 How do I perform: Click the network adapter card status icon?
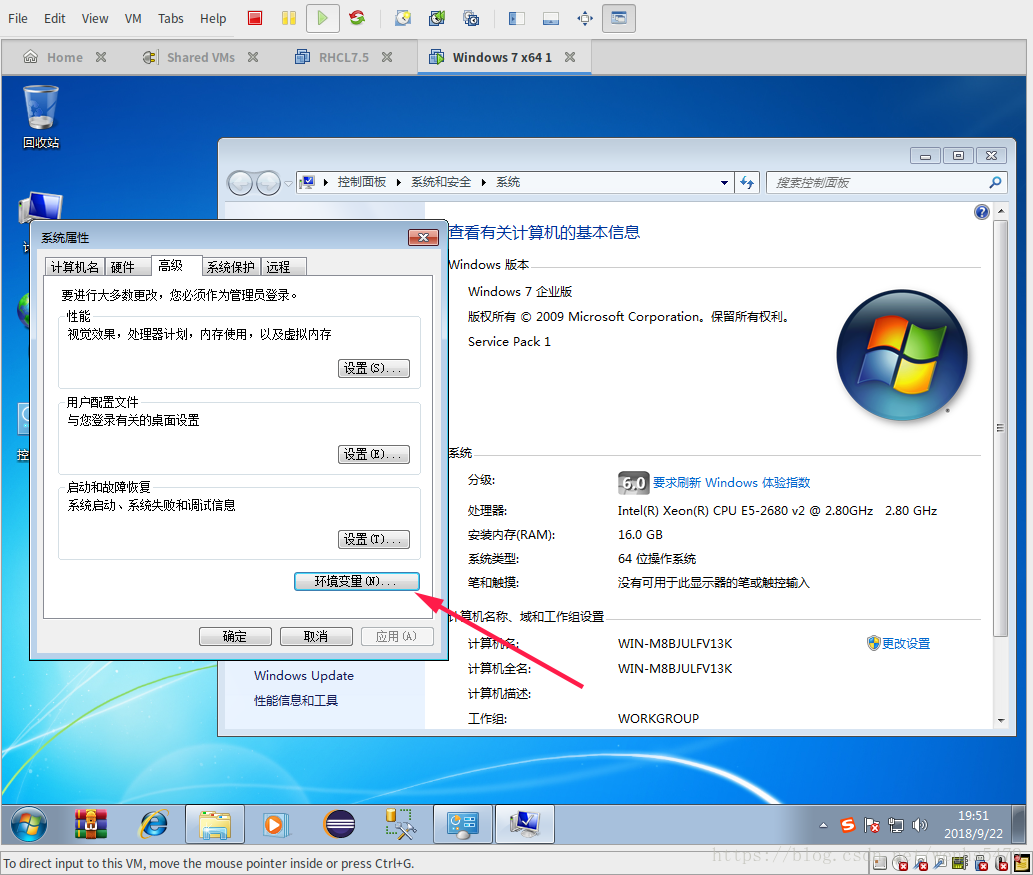point(960,862)
